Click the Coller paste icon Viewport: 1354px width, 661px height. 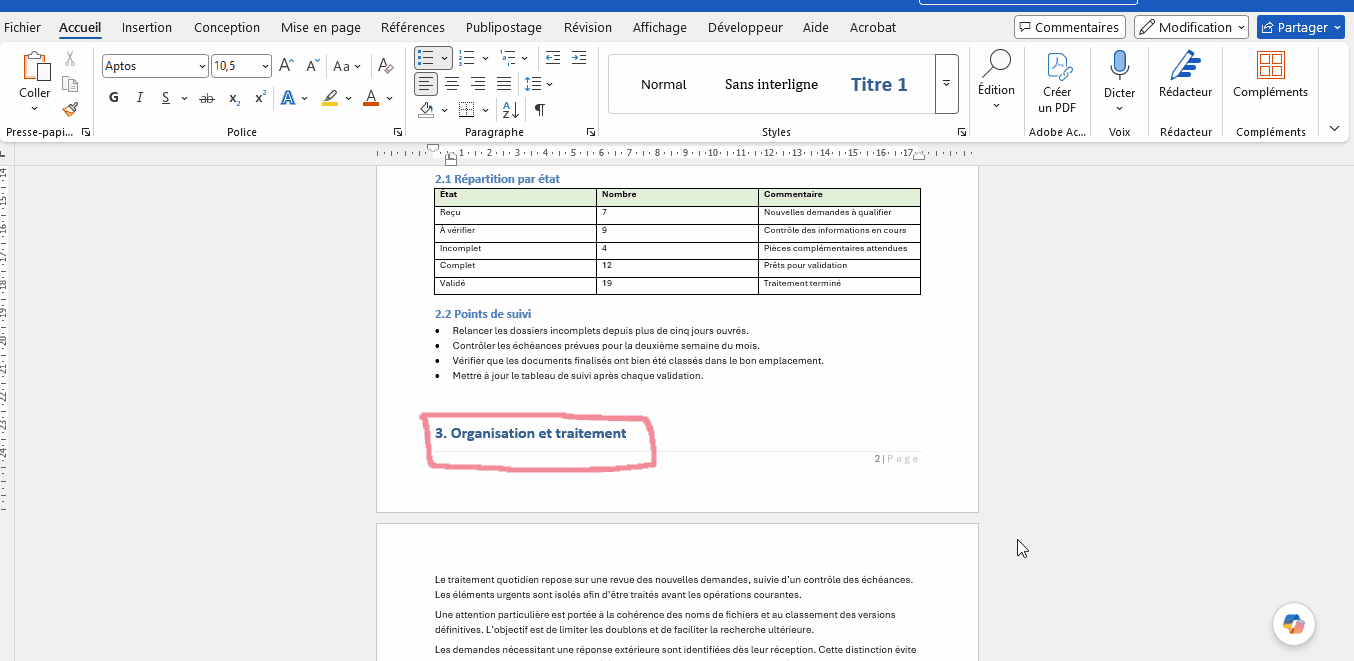point(35,66)
